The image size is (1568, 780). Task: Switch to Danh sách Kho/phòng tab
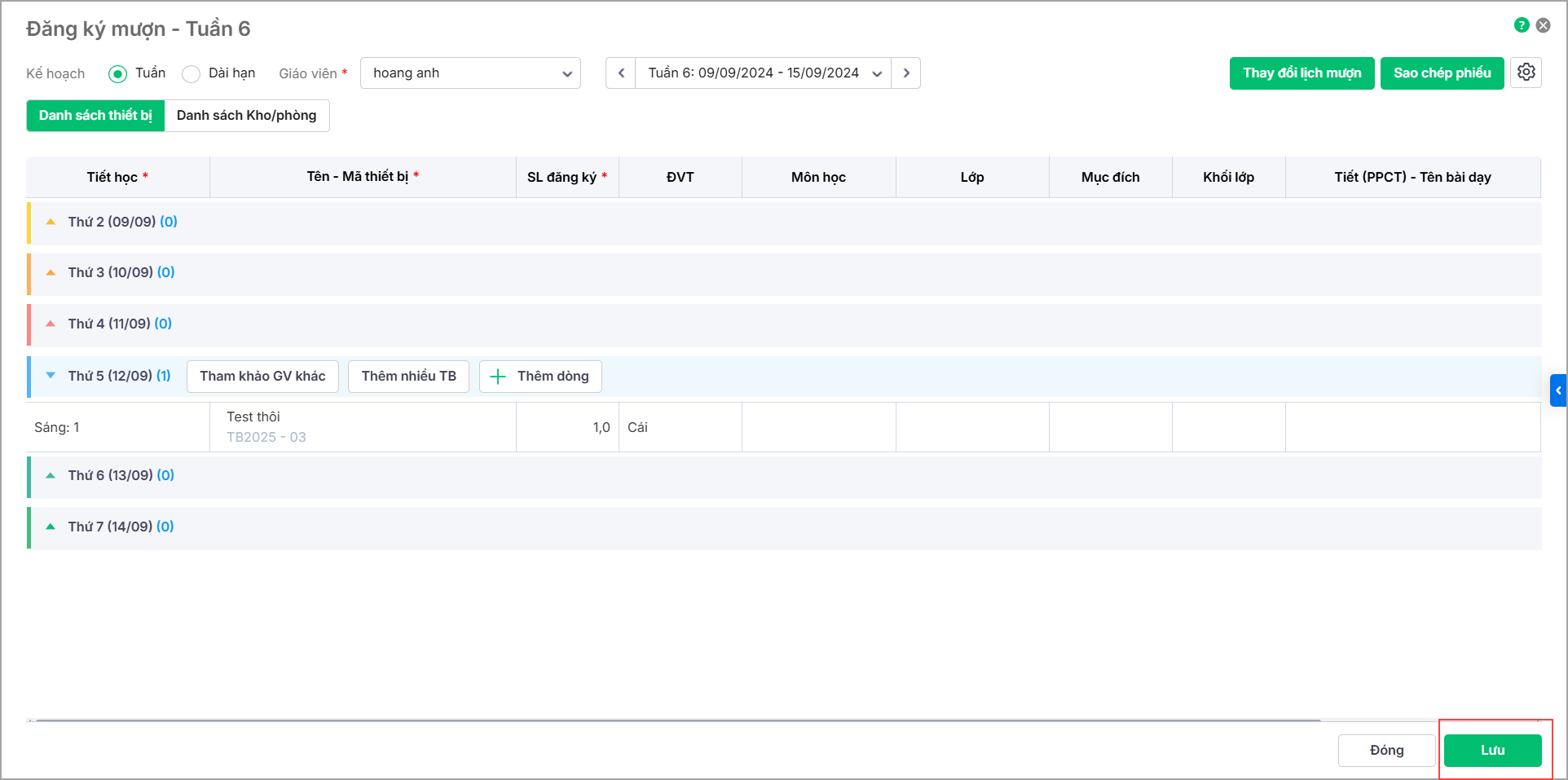pos(246,116)
